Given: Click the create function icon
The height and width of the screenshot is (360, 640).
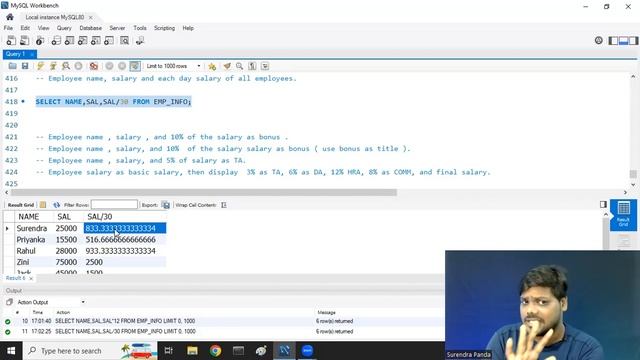Looking at the screenshot, I should (109, 41).
